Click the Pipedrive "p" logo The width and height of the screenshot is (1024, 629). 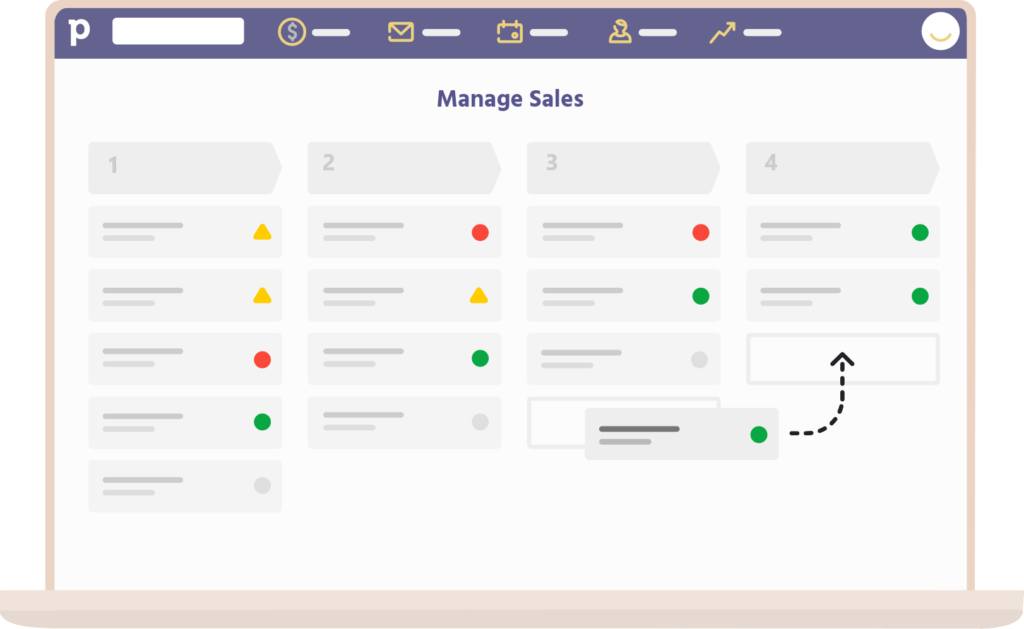79,31
